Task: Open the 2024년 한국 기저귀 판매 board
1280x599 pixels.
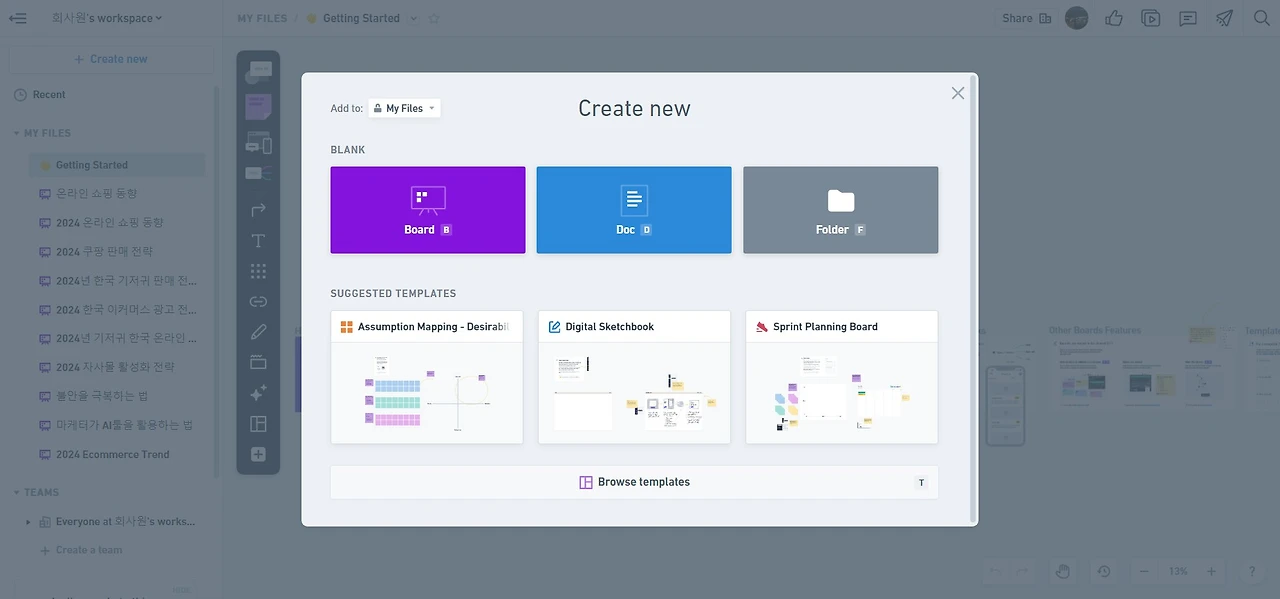Action: tap(117, 281)
